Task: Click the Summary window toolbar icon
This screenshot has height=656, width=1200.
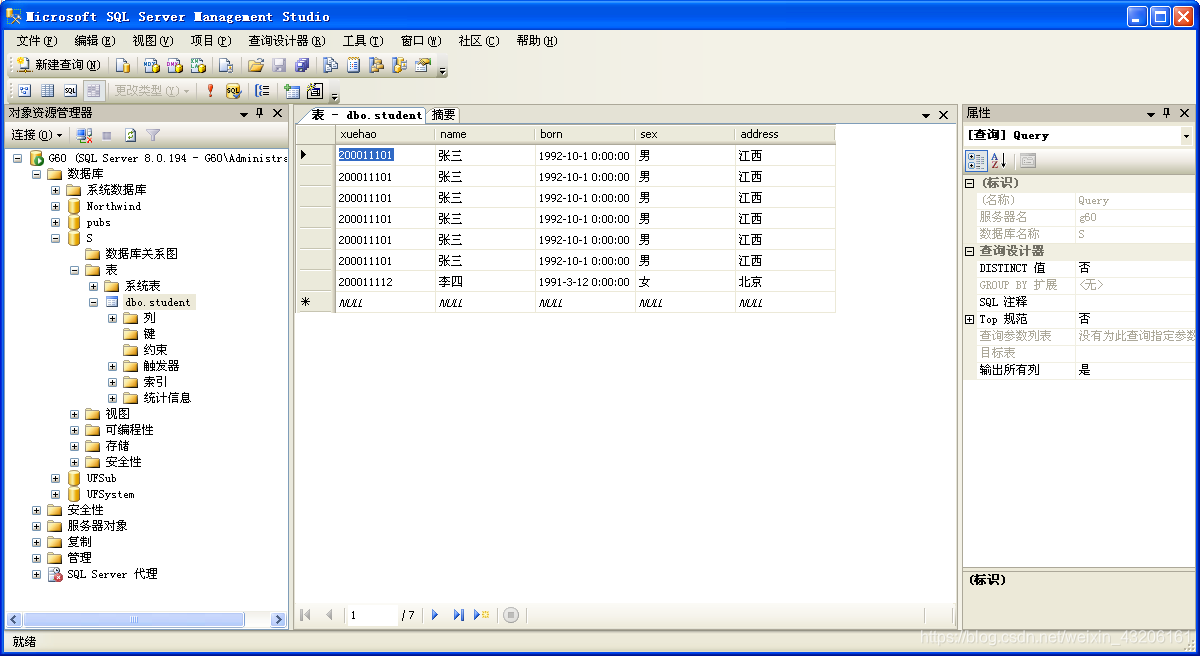Action: point(354,65)
